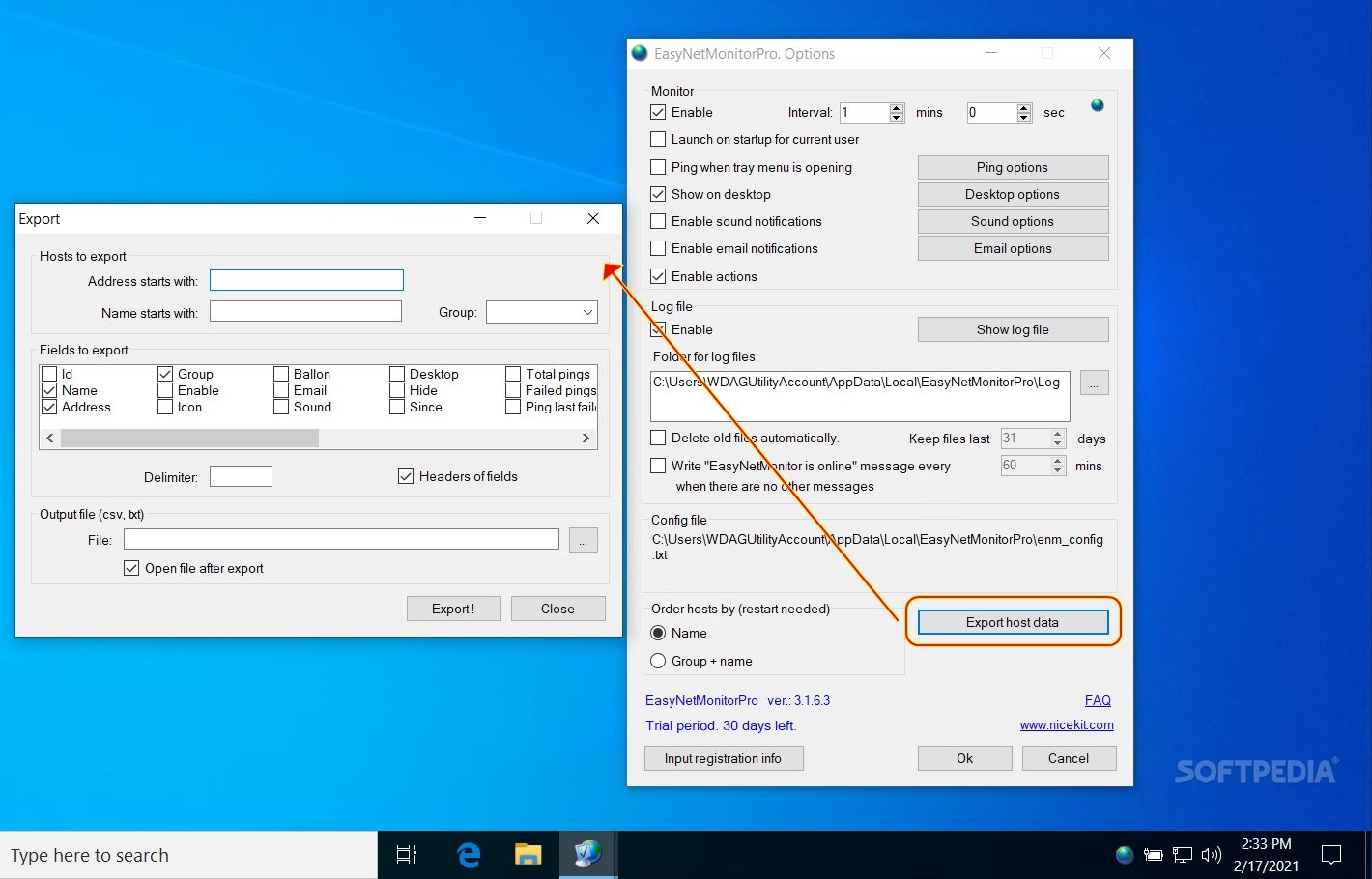Image resolution: width=1372 pixels, height=879 pixels.
Task: Confirm options with Ok
Action: pos(964,758)
